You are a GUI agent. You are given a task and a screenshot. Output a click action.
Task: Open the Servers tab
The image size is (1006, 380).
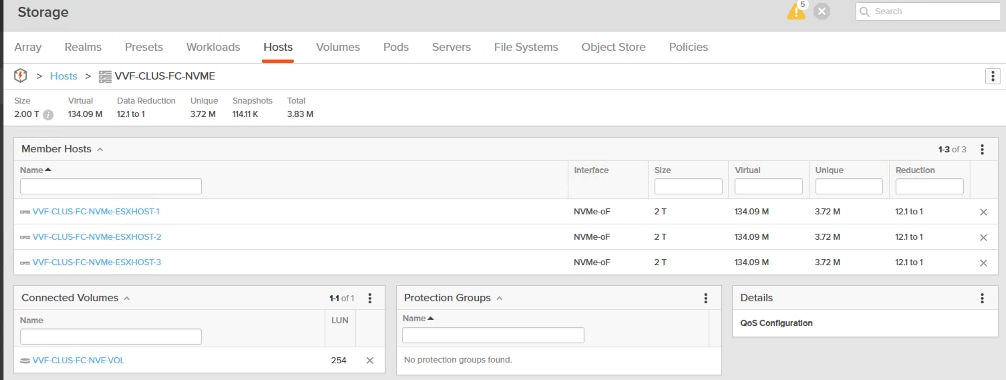coord(451,47)
